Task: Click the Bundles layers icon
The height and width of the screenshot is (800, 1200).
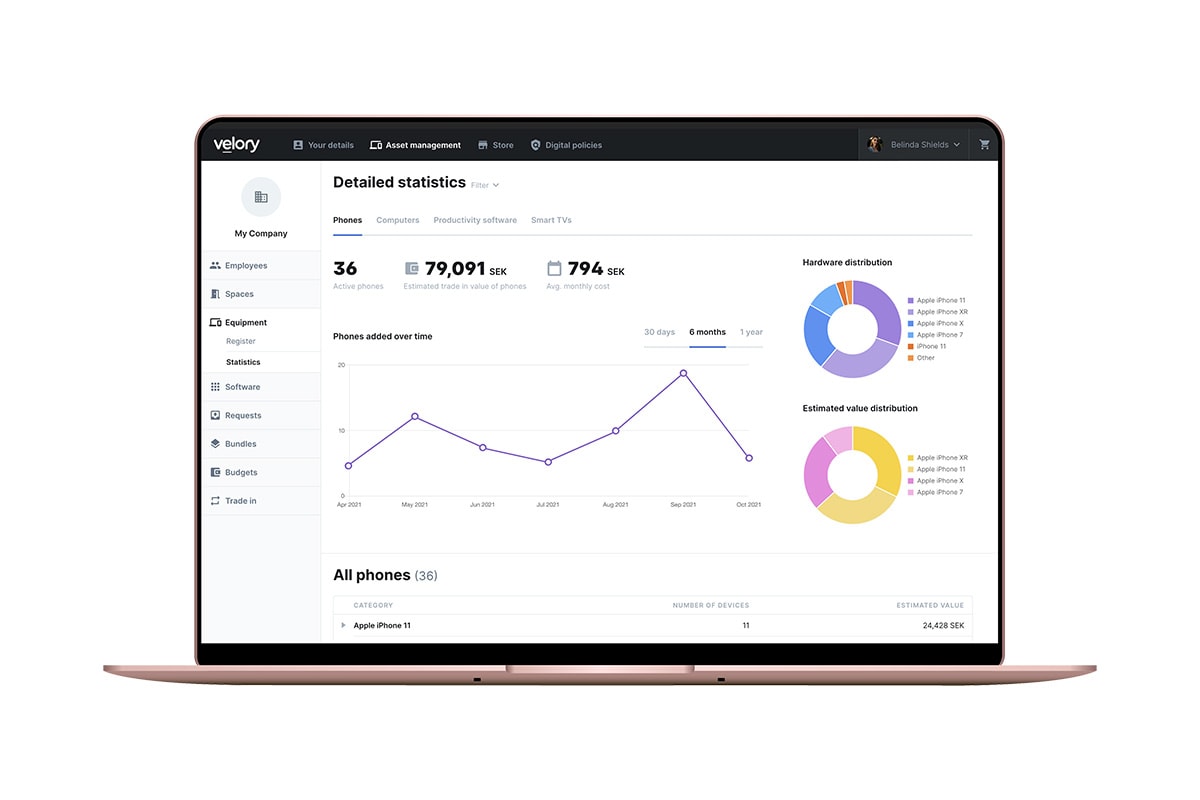Action: click(x=215, y=443)
